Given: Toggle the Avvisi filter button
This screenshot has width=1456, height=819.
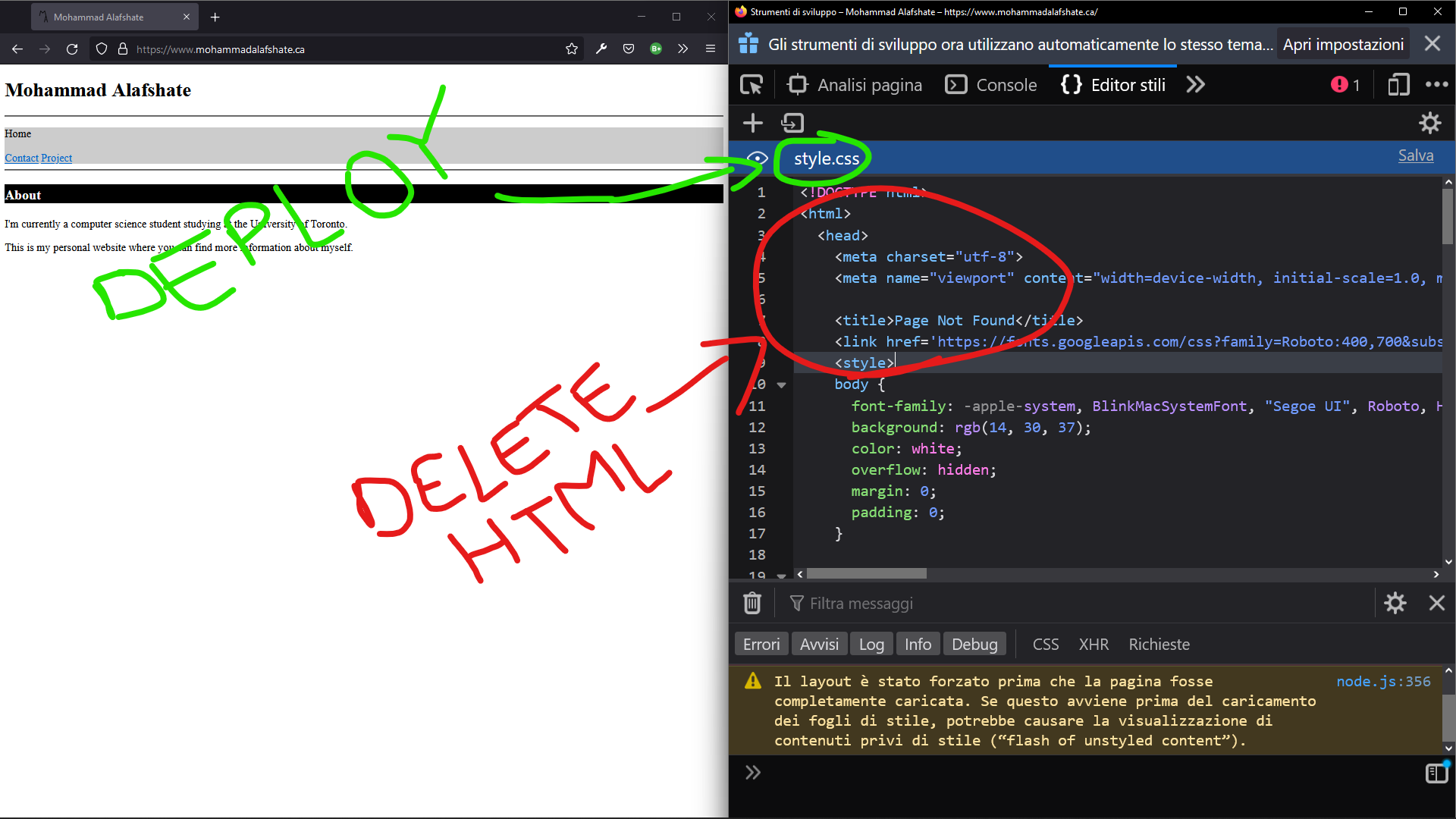Looking at the screenshot, I should [819, 644].
